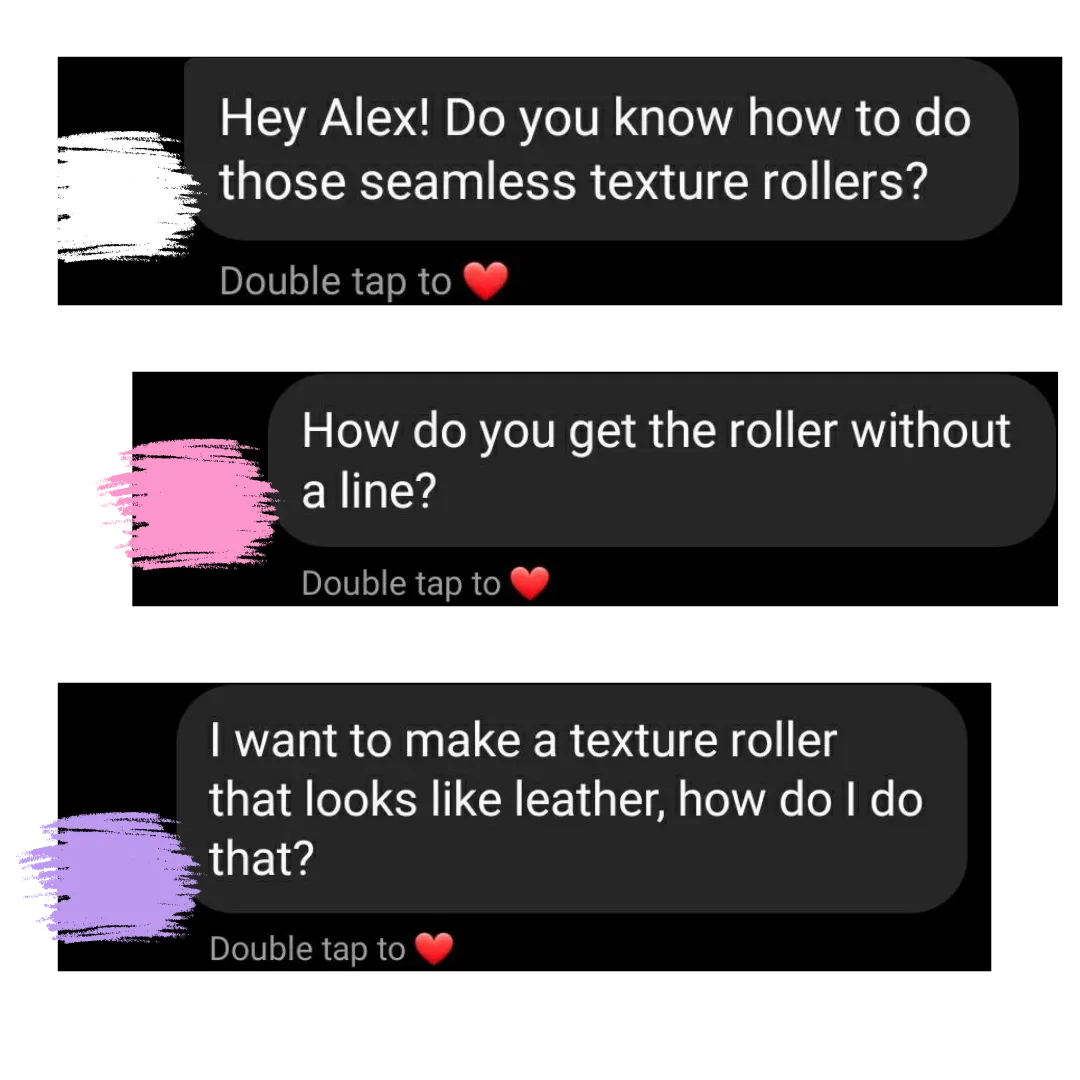
Task: Select the leather texture roller message bubble
Action: (x=572, y=799)
